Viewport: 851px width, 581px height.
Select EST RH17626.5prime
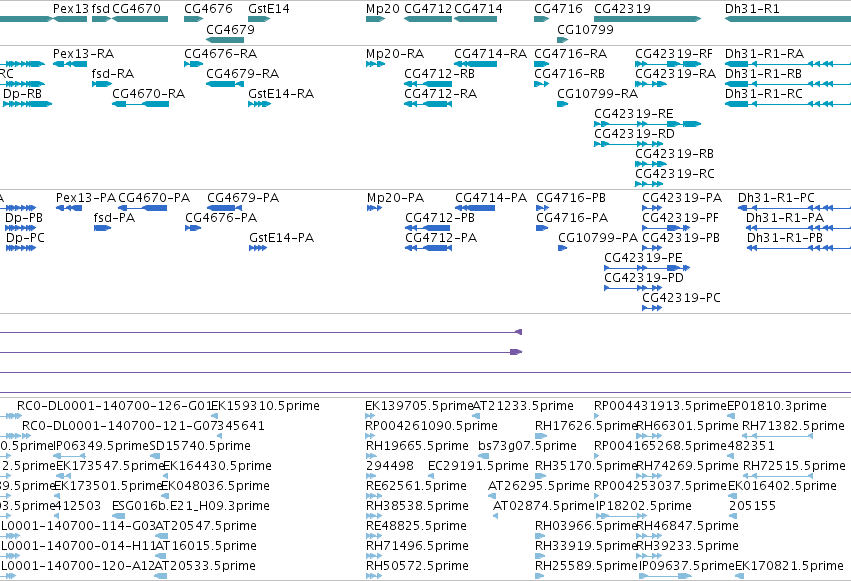[x=541, y=436]
